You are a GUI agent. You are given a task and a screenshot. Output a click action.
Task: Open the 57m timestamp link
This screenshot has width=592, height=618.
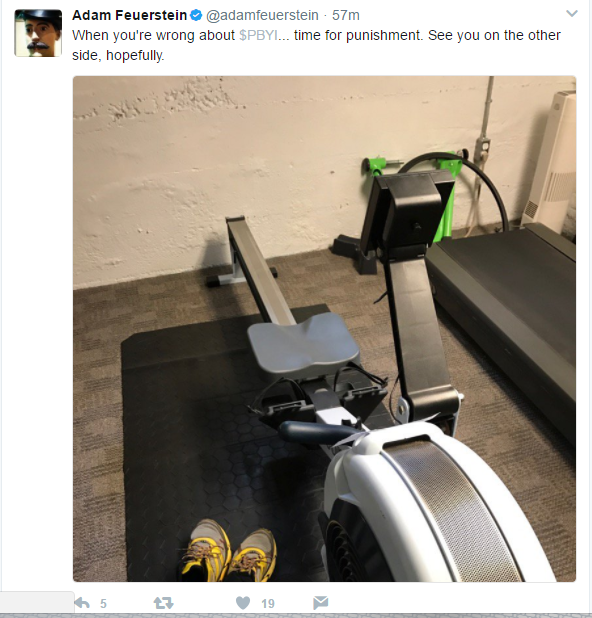click(x=346, y=15)
